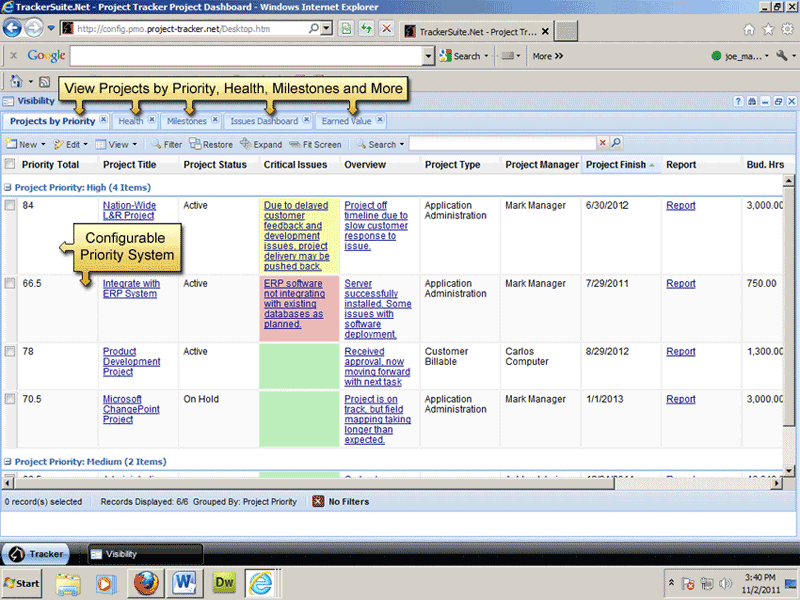Open Dreamweaver from the taskbar
This screenshot has width=800, height=600.
tap(224, 582)
